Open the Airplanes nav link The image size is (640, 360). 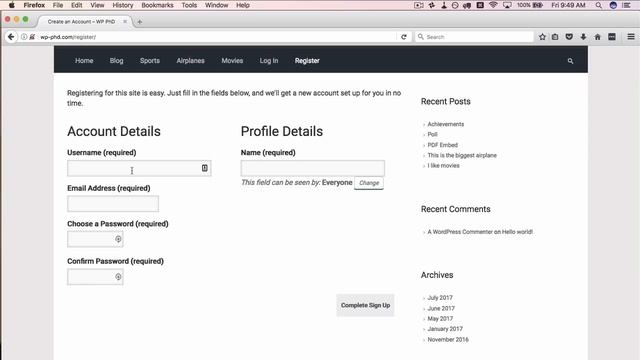190,60
